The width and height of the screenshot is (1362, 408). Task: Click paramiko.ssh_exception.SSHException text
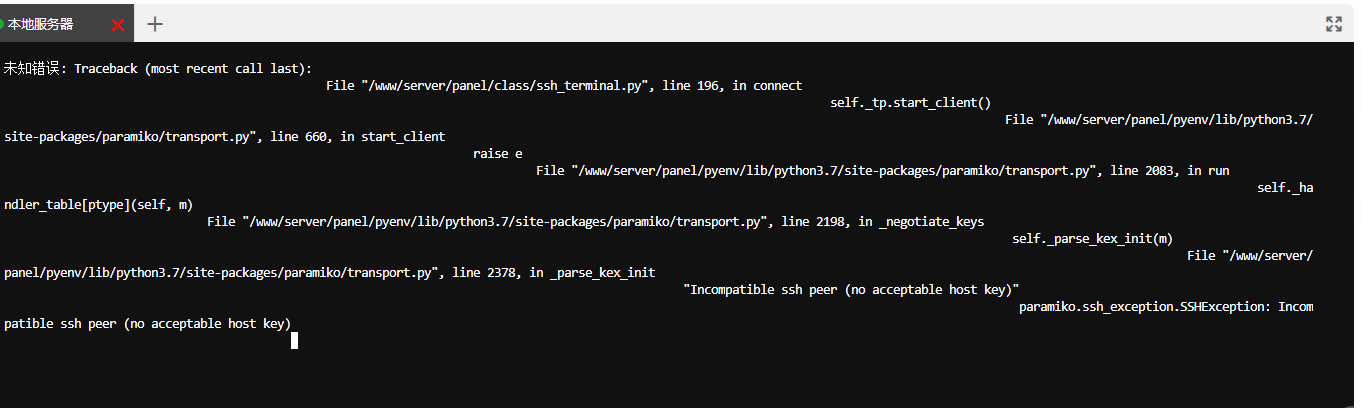[1145, 306]
